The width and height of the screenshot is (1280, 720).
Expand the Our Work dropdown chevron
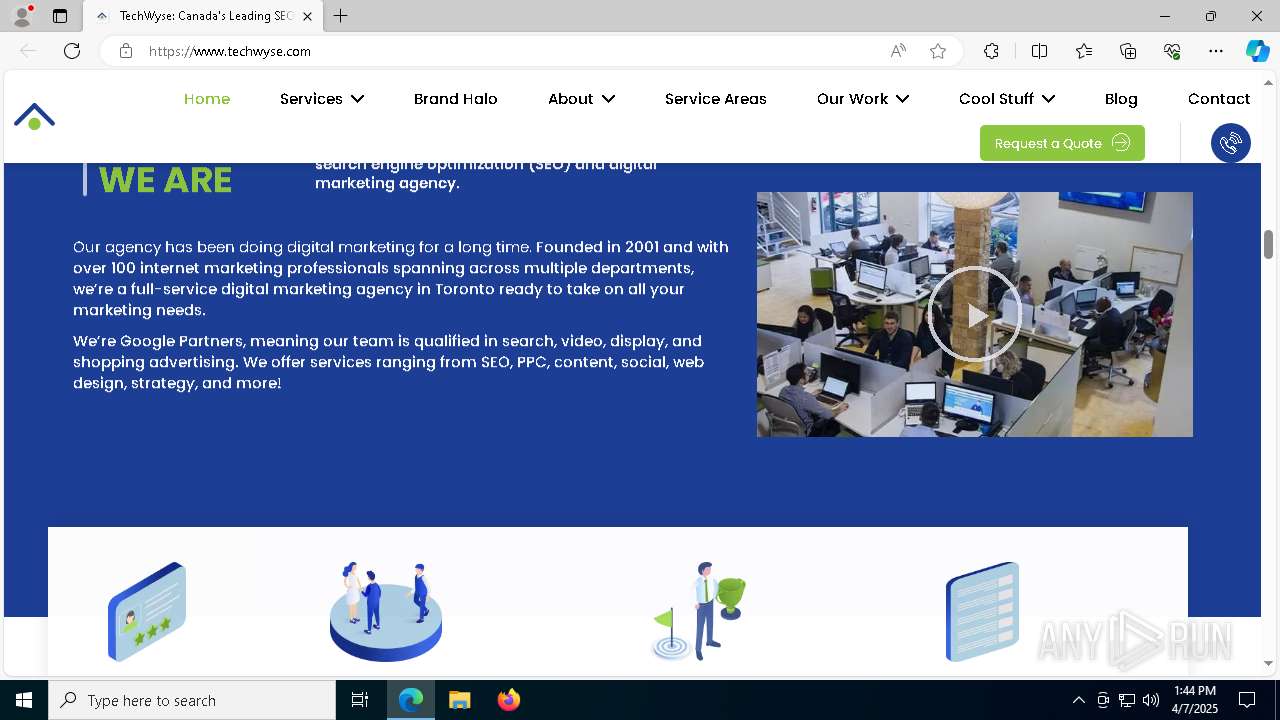(902, 99)
